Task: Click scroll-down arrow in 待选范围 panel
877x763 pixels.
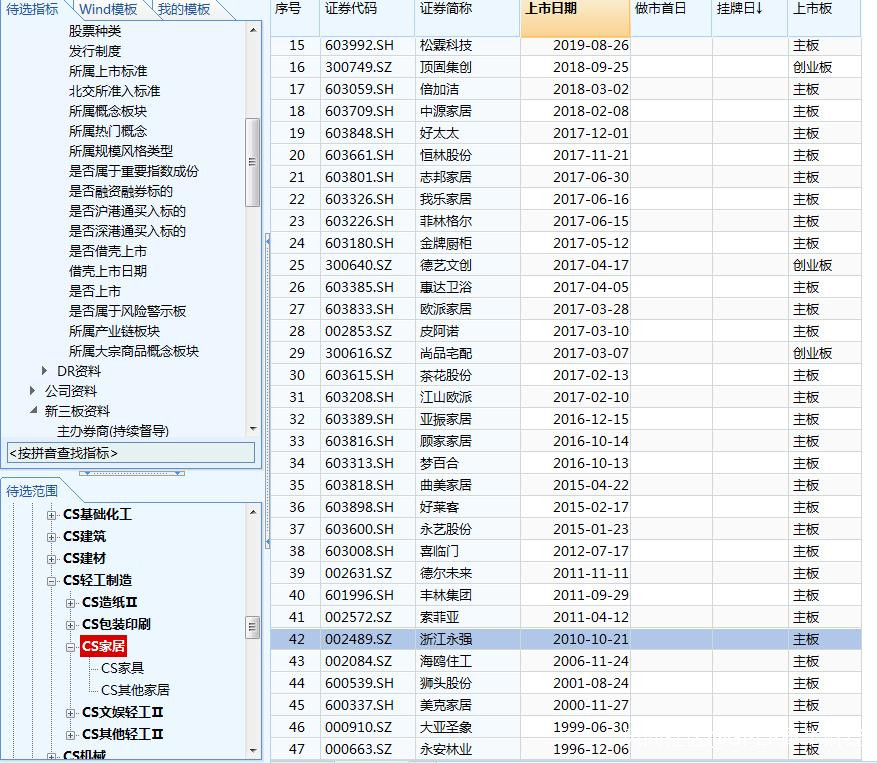Action: pyautogui.click(x=253, y=750)
